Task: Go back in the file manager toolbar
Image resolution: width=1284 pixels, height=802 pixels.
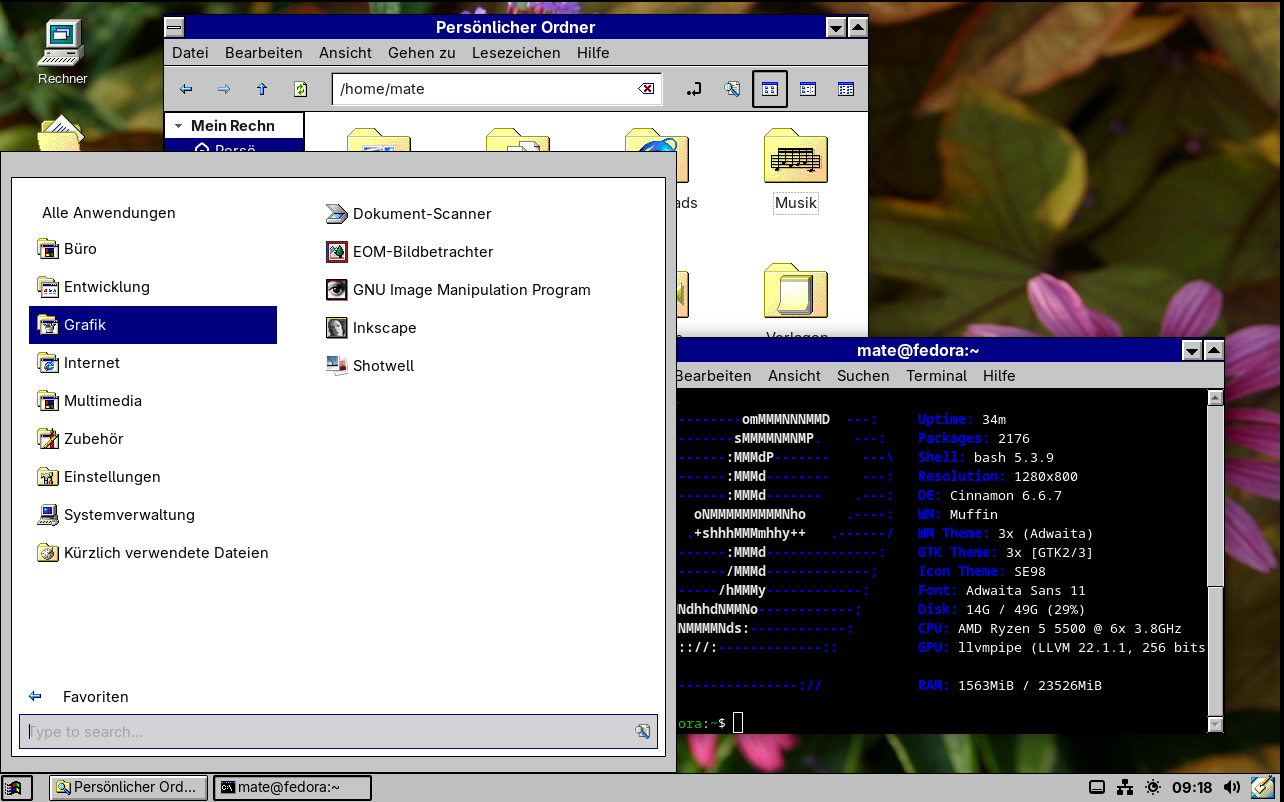Action: (186, 89)
